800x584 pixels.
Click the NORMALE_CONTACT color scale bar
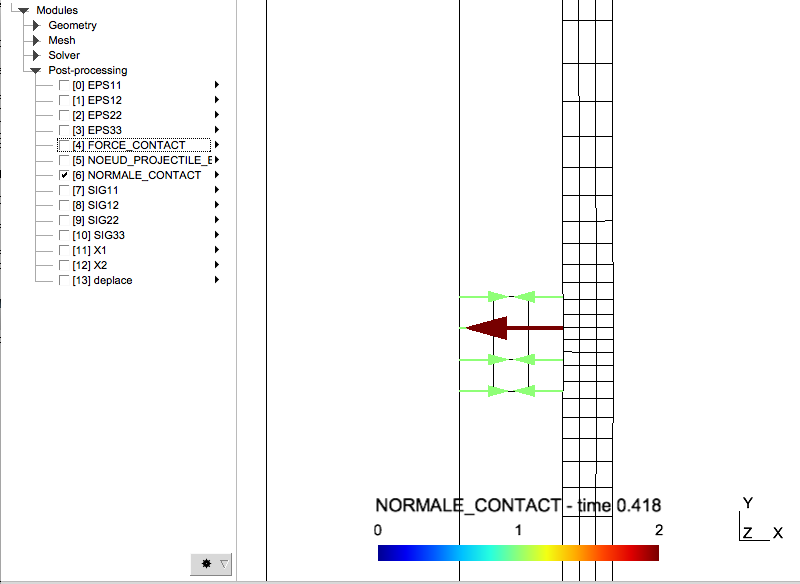(518, 553)
